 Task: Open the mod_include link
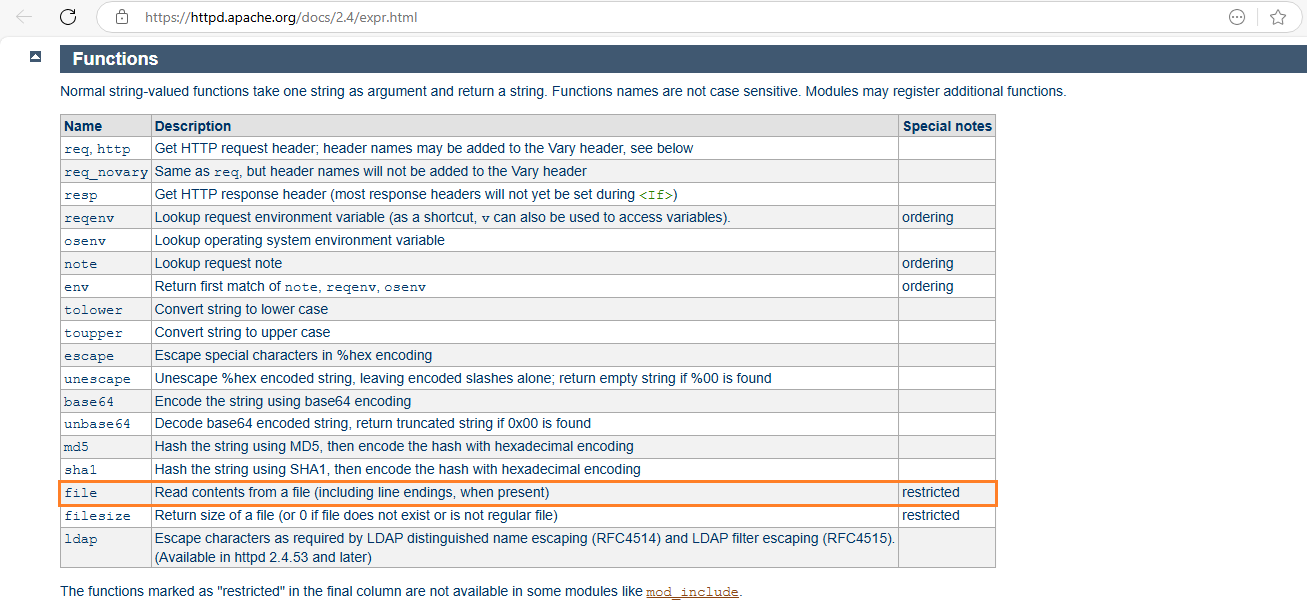692,592
